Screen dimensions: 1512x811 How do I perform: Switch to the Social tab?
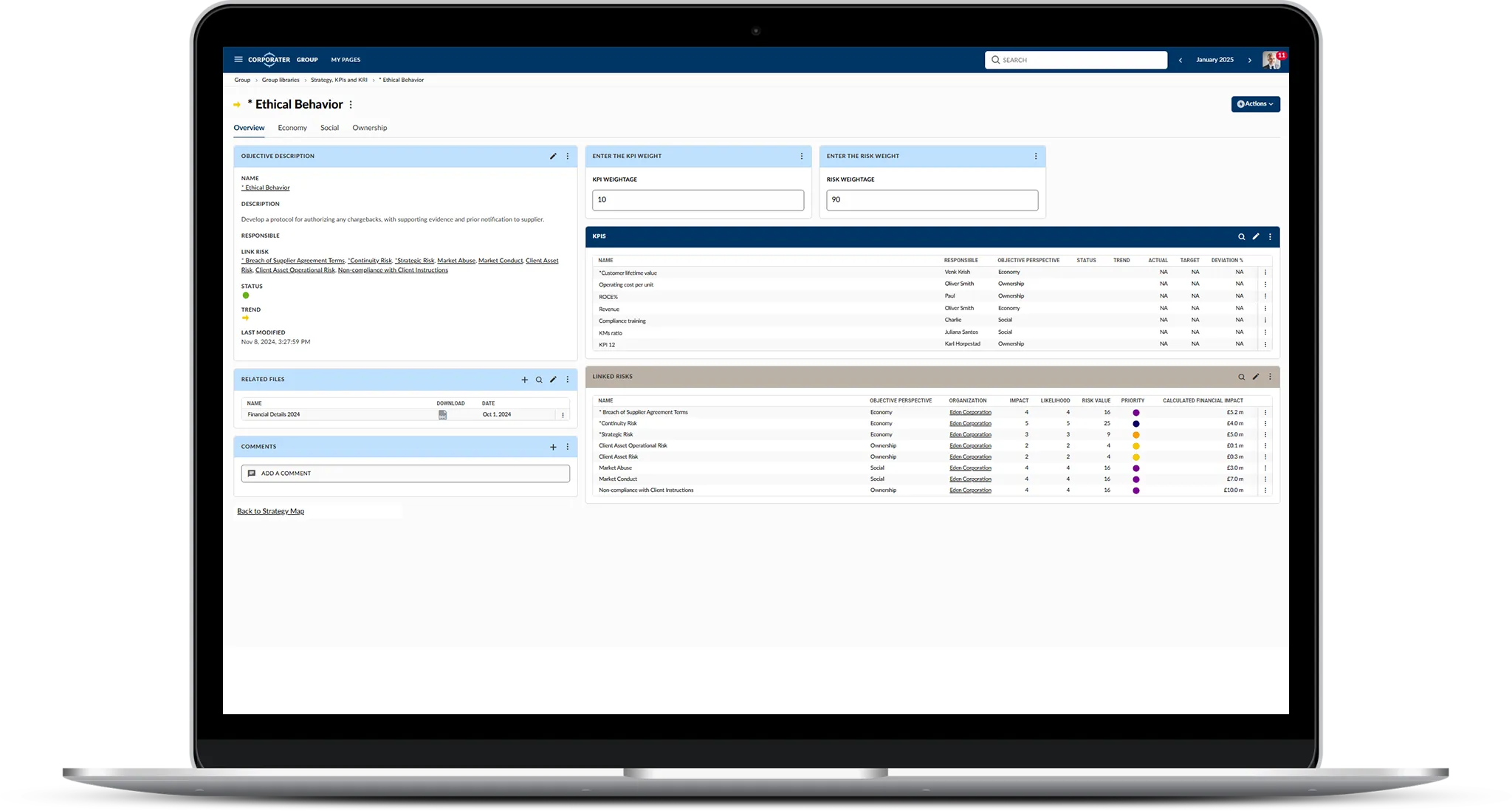[329, 128]
